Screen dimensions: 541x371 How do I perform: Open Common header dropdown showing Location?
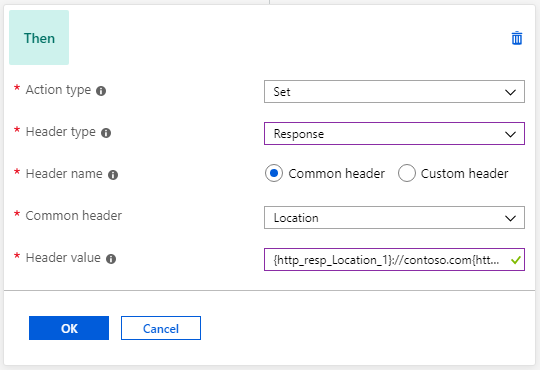point(394,218)
